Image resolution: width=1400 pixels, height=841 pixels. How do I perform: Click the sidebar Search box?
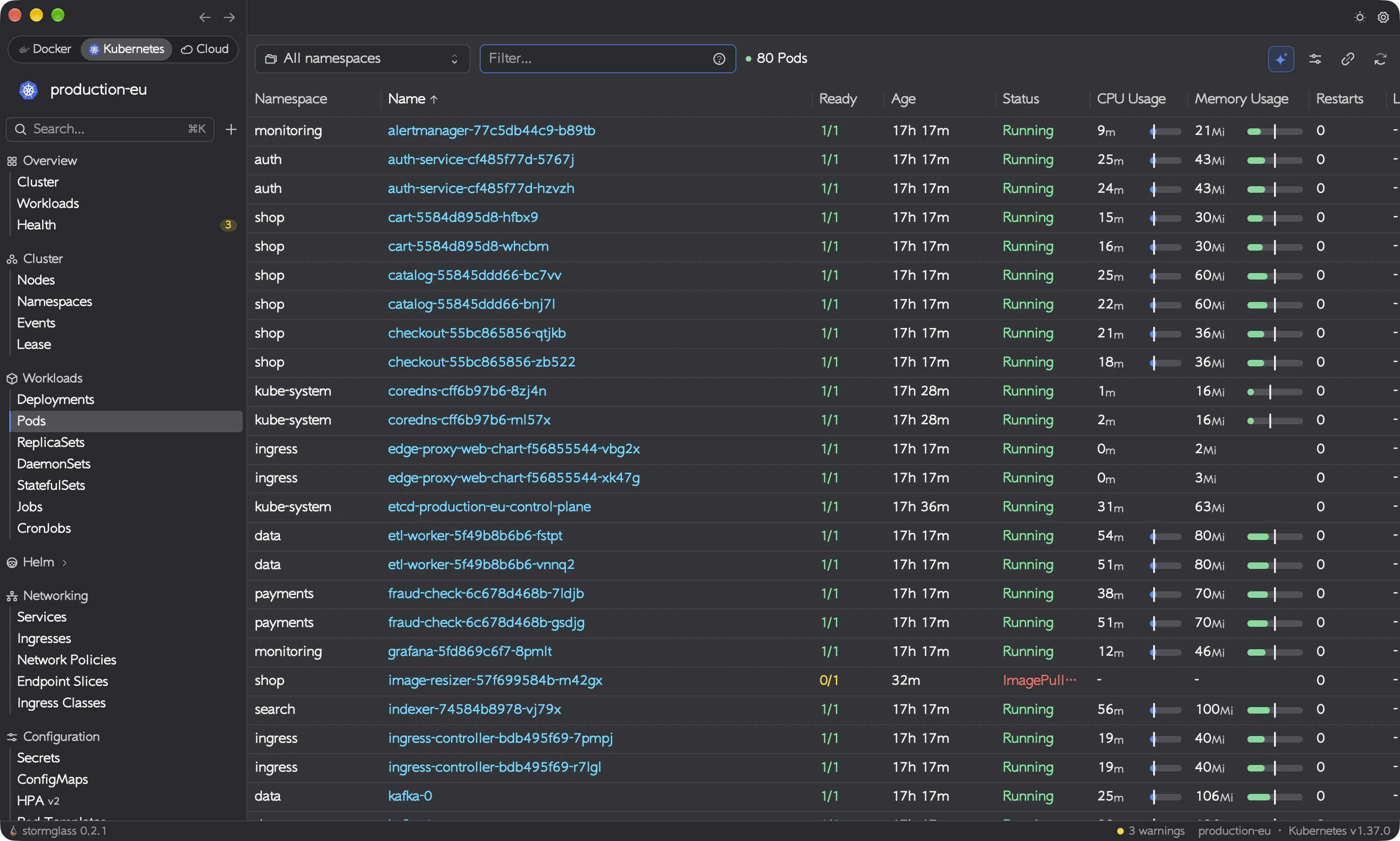[x=110, y=129]
